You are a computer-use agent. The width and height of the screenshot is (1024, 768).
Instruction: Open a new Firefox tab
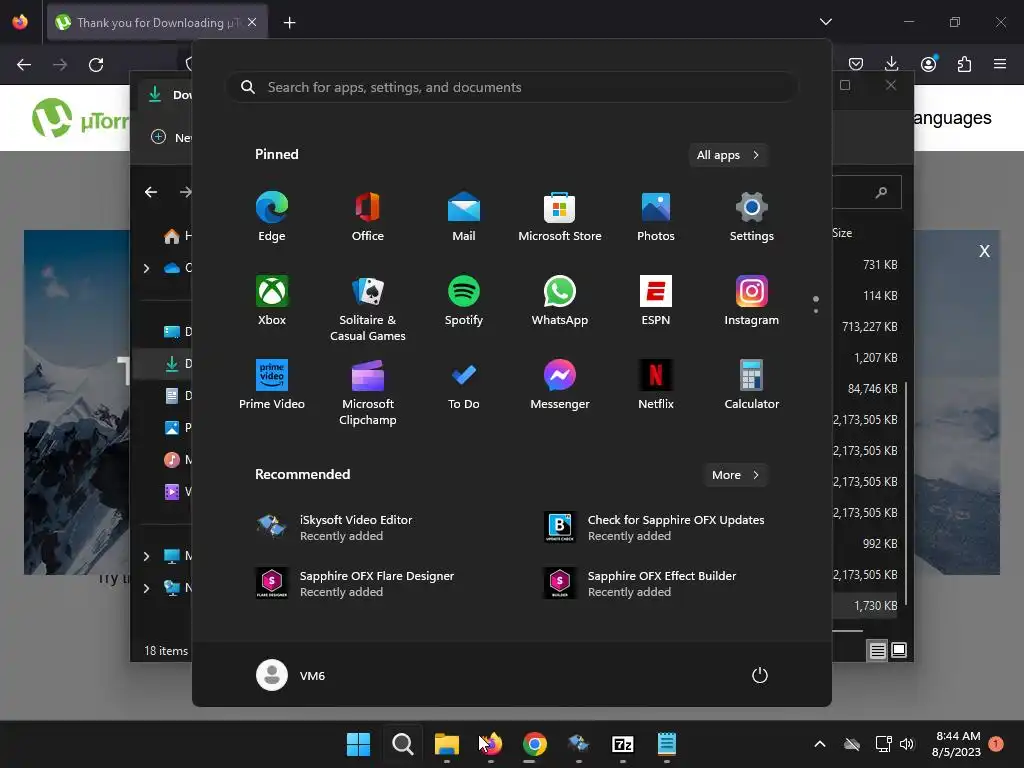289,23
